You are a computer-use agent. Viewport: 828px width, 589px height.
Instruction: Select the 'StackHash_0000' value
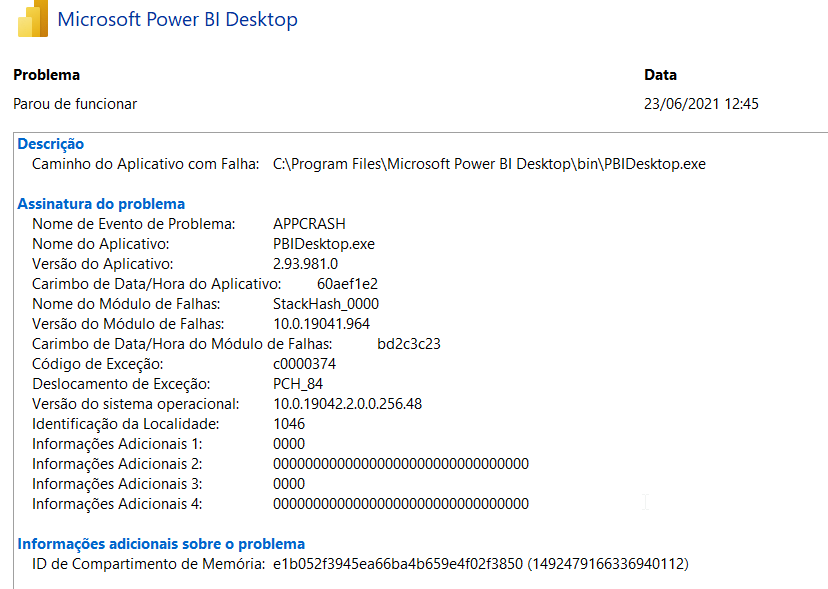point(326,304)
